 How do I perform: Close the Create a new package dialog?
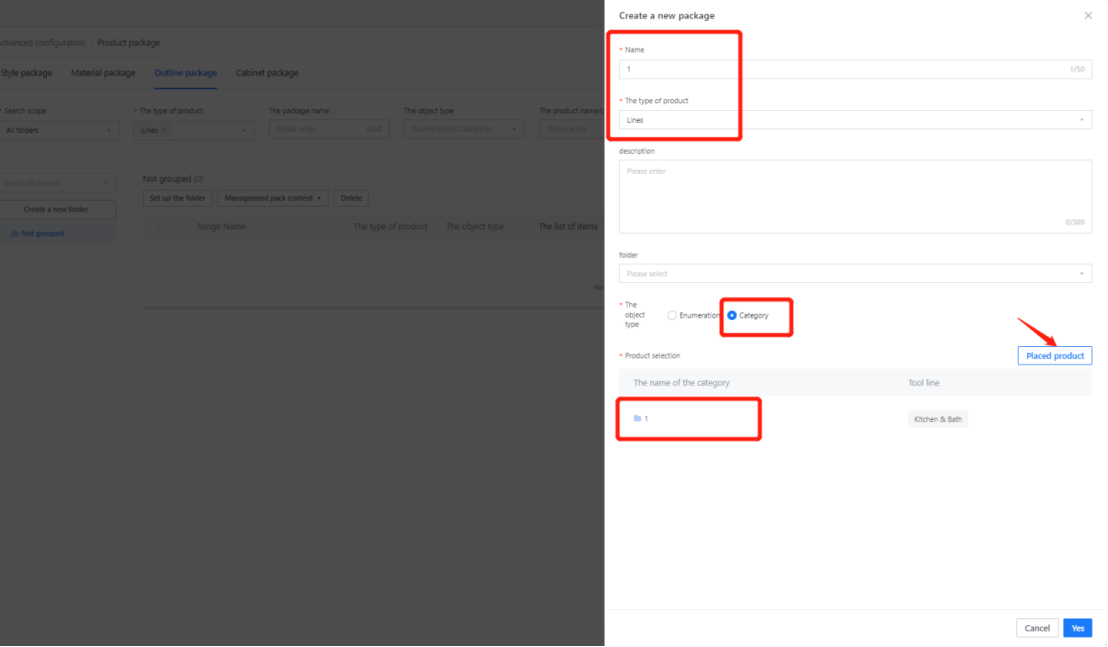[x=1088, y=16]
